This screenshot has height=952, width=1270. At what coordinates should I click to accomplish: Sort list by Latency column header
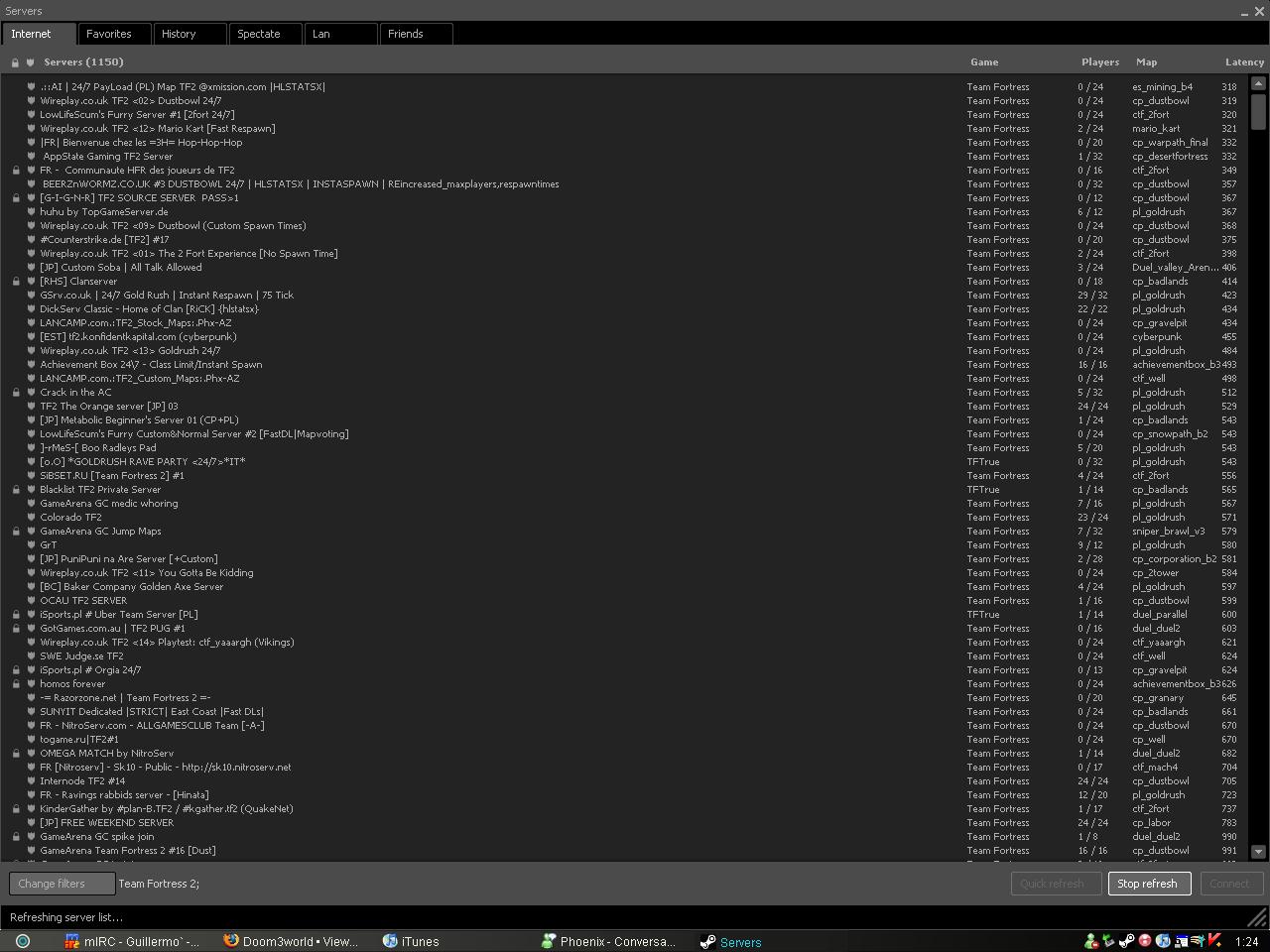pyautogui.click(x=1243, y=62)
